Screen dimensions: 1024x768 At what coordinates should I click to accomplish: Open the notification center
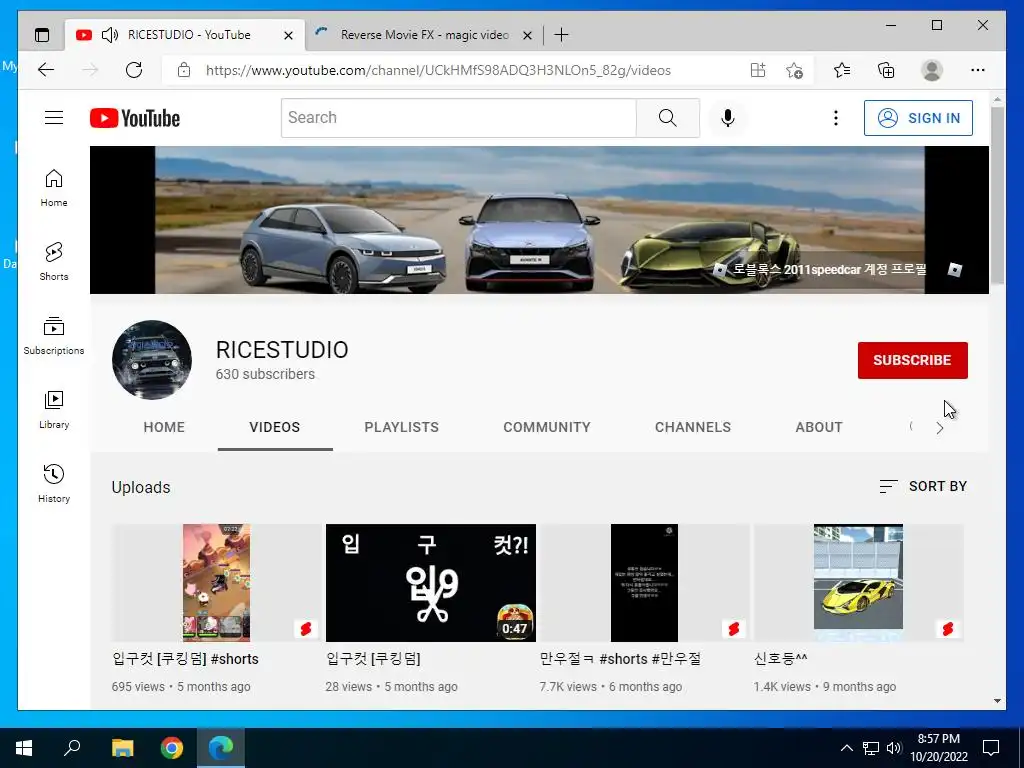991,748
